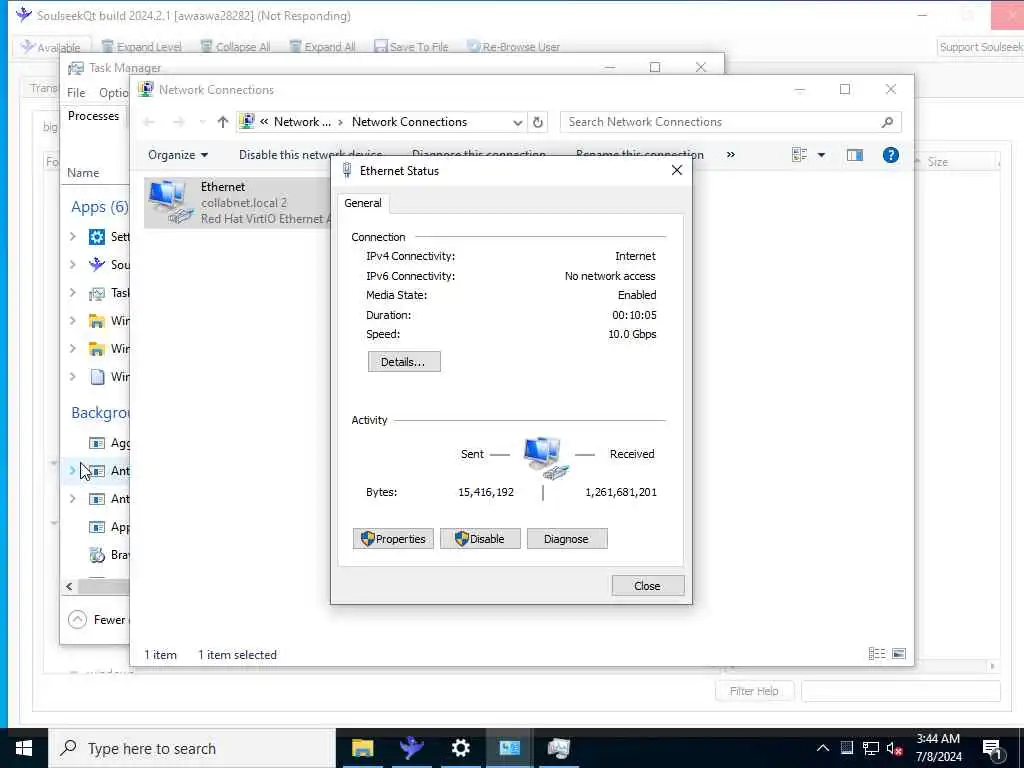
Task: Click Disable this network device toolbar command
Action: [310, 155]
